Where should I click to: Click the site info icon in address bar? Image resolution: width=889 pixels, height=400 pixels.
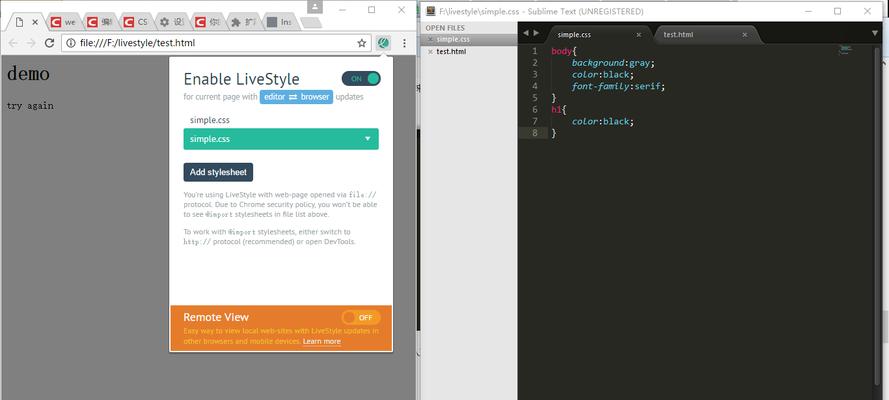point(71,43)
